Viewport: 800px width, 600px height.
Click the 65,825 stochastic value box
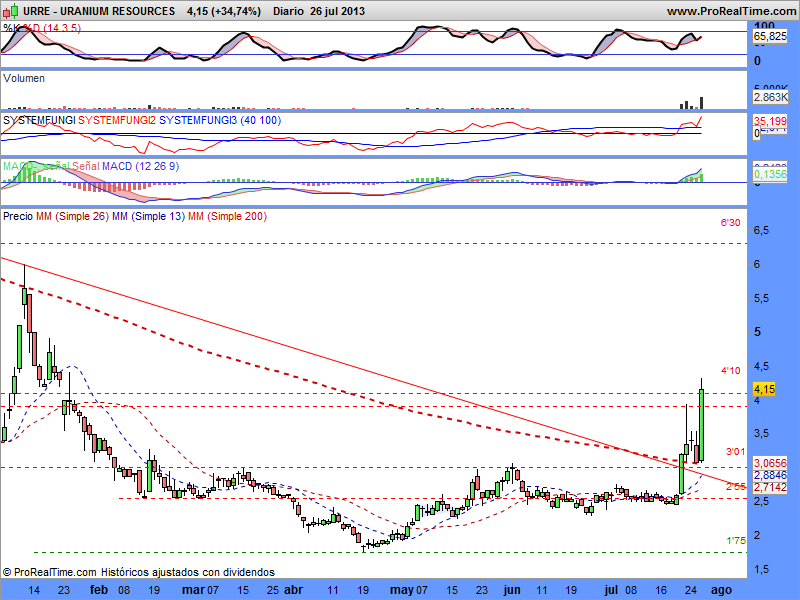770,36
